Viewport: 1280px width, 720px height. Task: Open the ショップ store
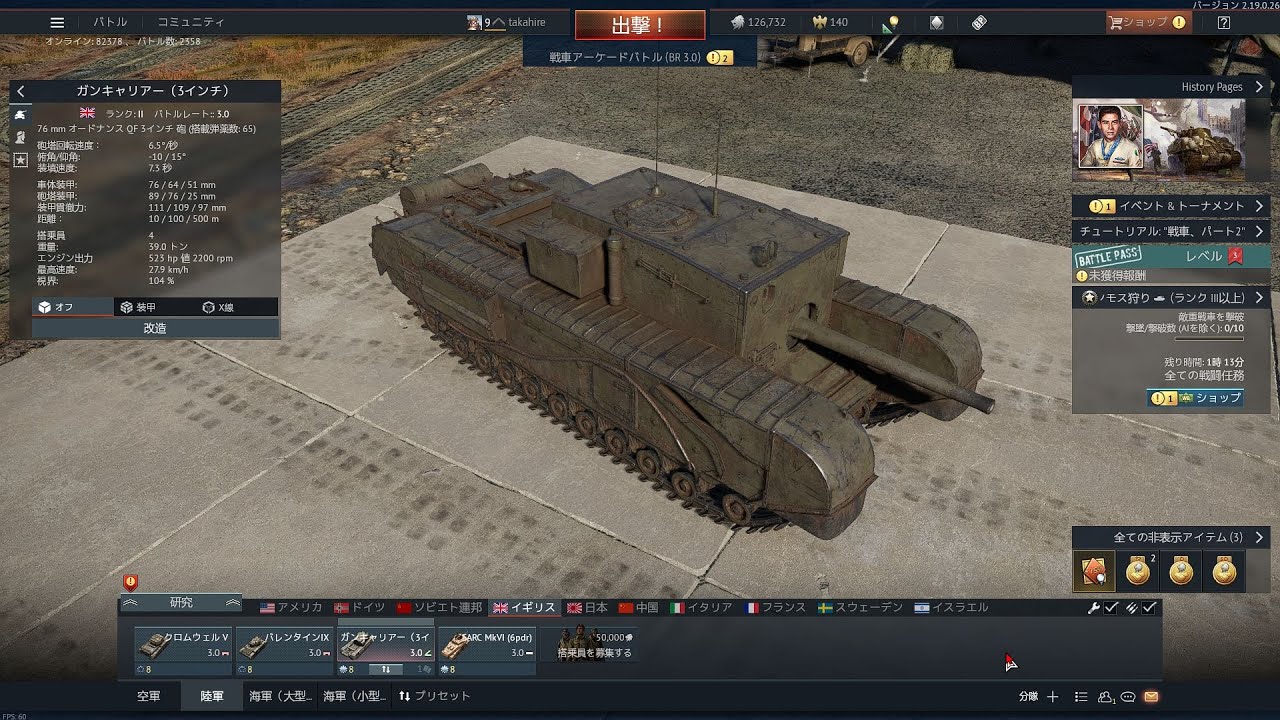(x=1147, y=22)
